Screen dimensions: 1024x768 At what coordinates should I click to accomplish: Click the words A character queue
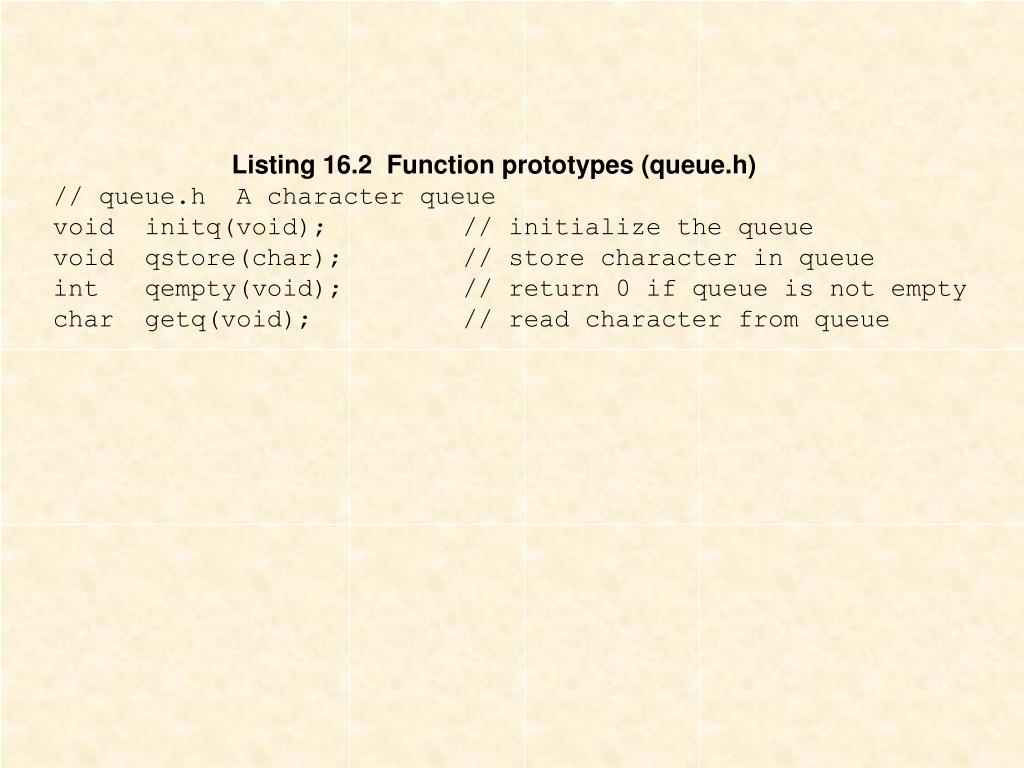point(366,197)
